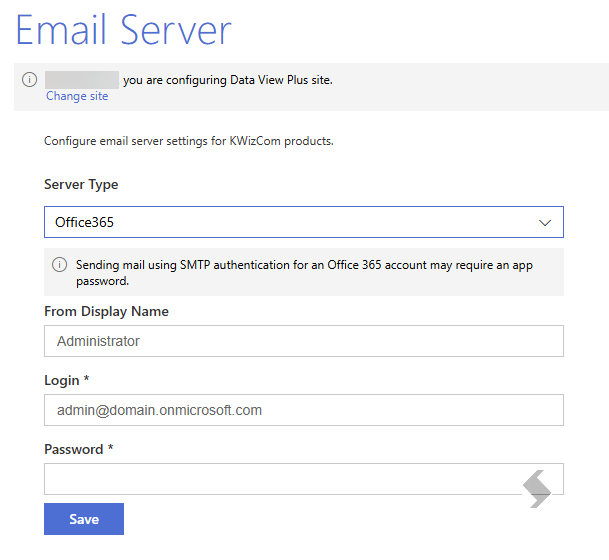The width and height of the screenshot is (609, 560).
Task: Click the Password required field label
Action: point(78,449)
